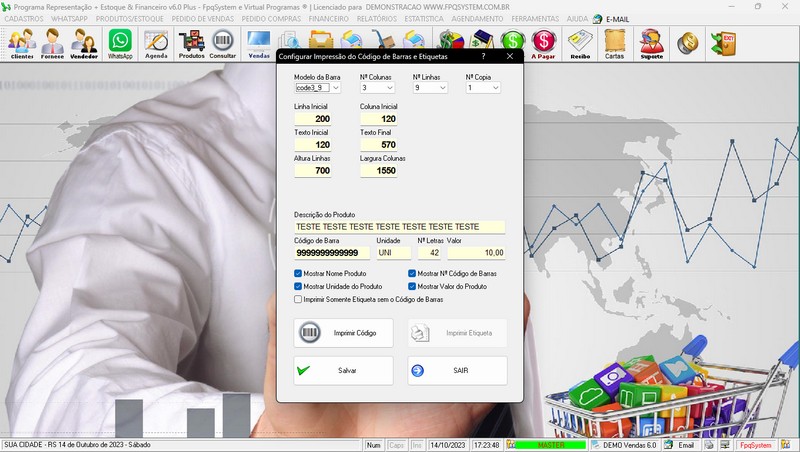Expand the Nº Copia dropdown
This screenshot has height=452, width=800.
[495, 88]
